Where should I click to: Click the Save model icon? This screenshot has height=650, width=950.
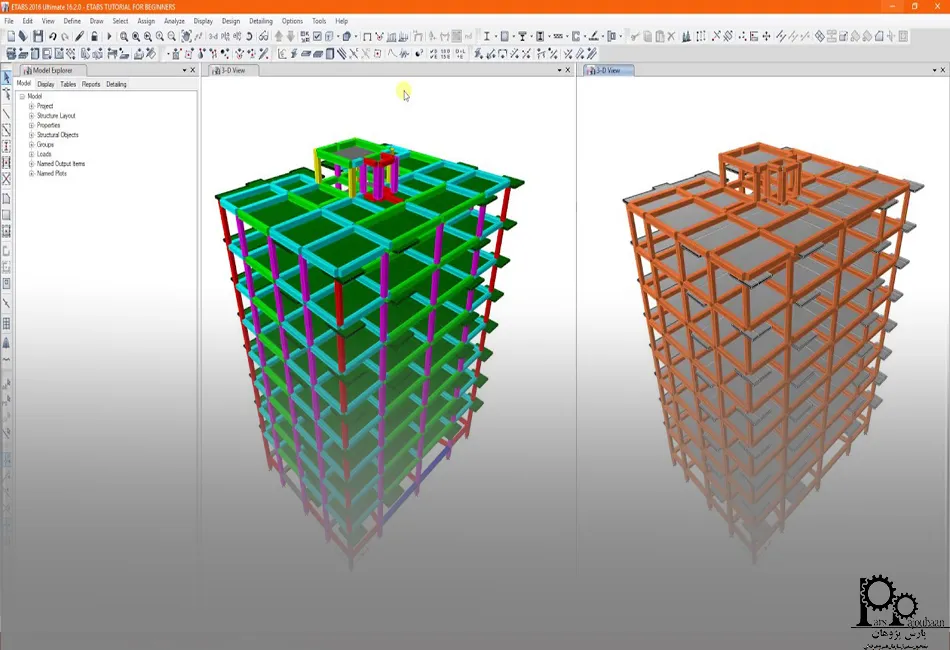pyautogui.click(x=38, y=37)
